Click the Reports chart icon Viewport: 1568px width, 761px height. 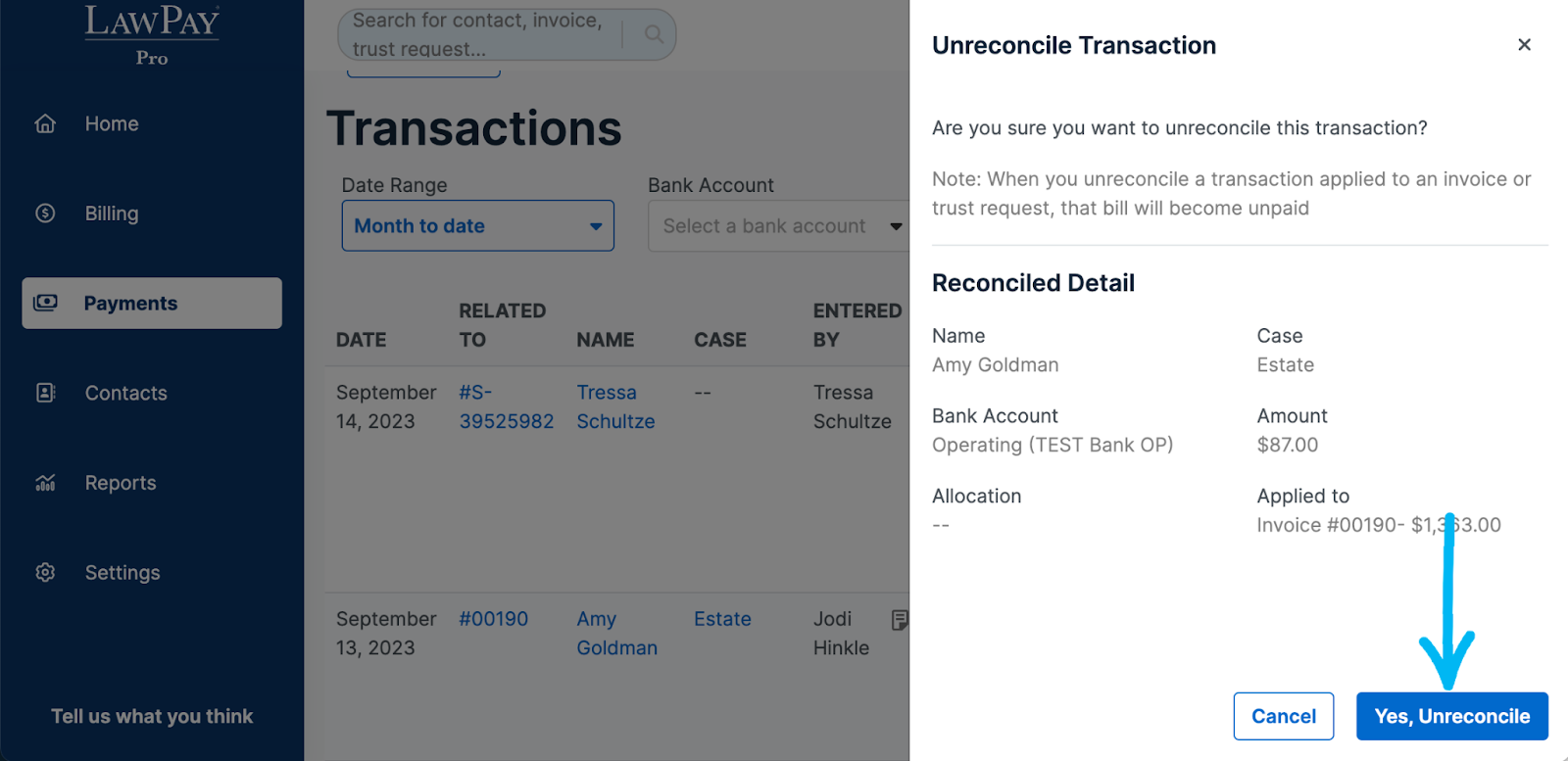(x=45, y=483)
